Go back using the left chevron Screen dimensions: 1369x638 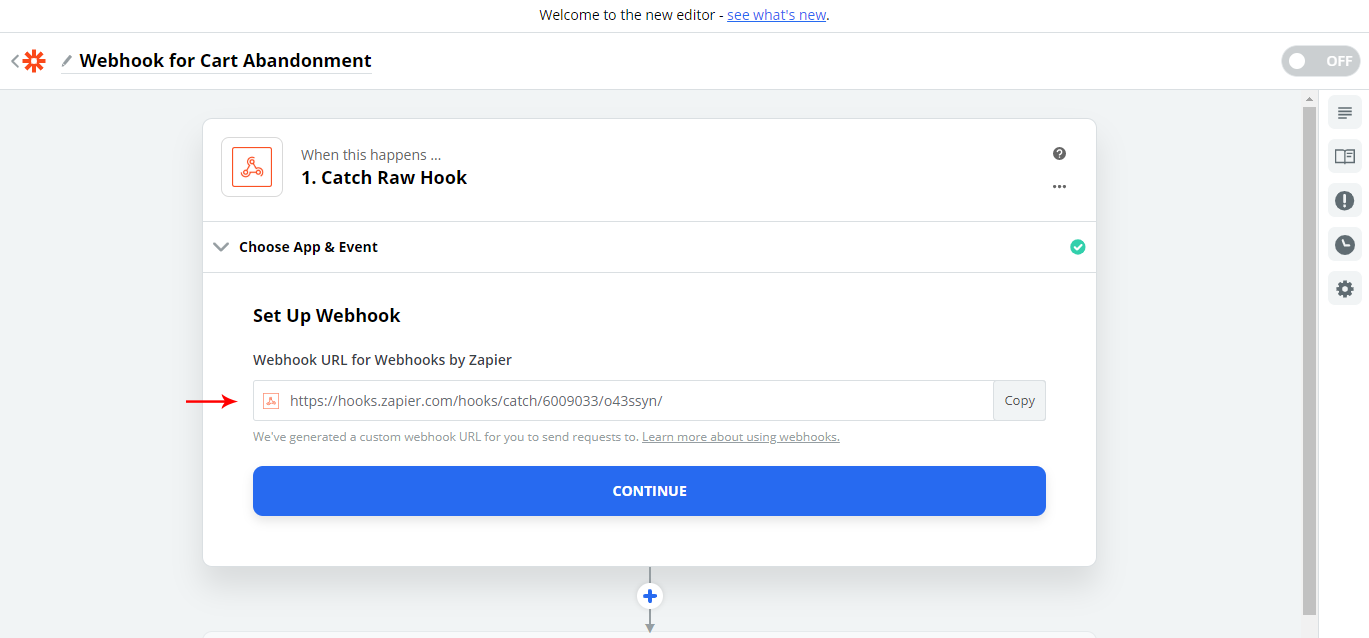pos(15,61)
